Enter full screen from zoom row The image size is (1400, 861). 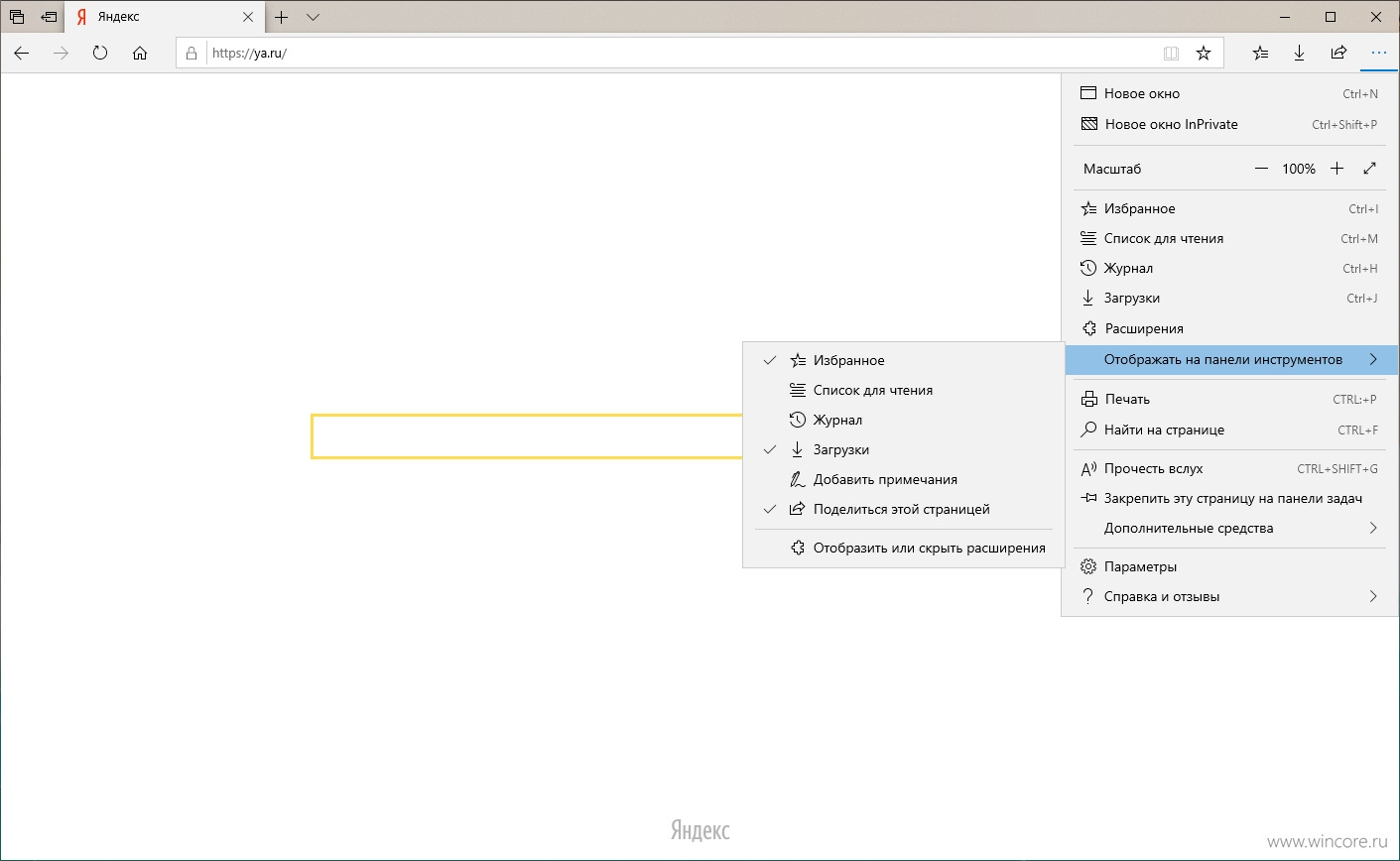(x=1370, y=169)
